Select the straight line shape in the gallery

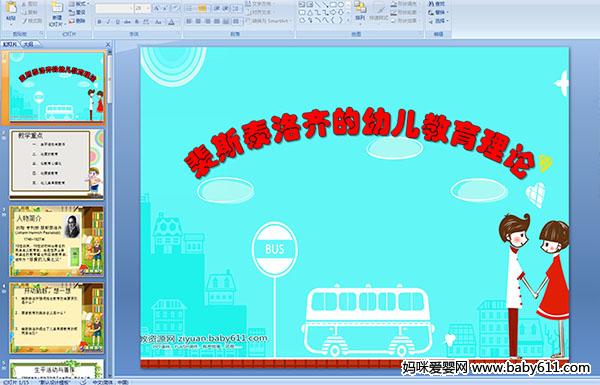click(317, 5)
